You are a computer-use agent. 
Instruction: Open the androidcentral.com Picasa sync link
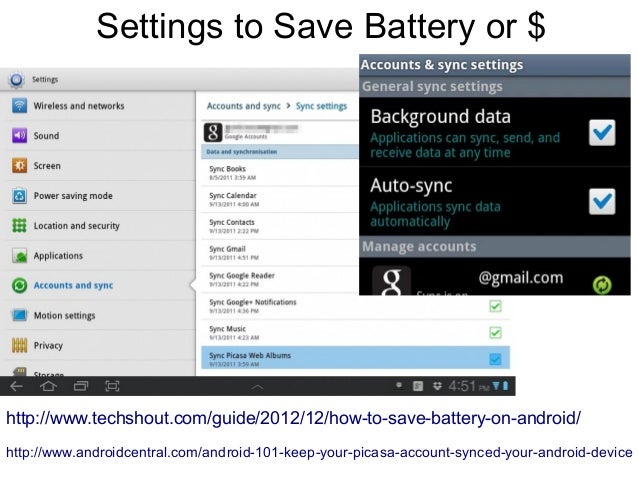(319, 452)
